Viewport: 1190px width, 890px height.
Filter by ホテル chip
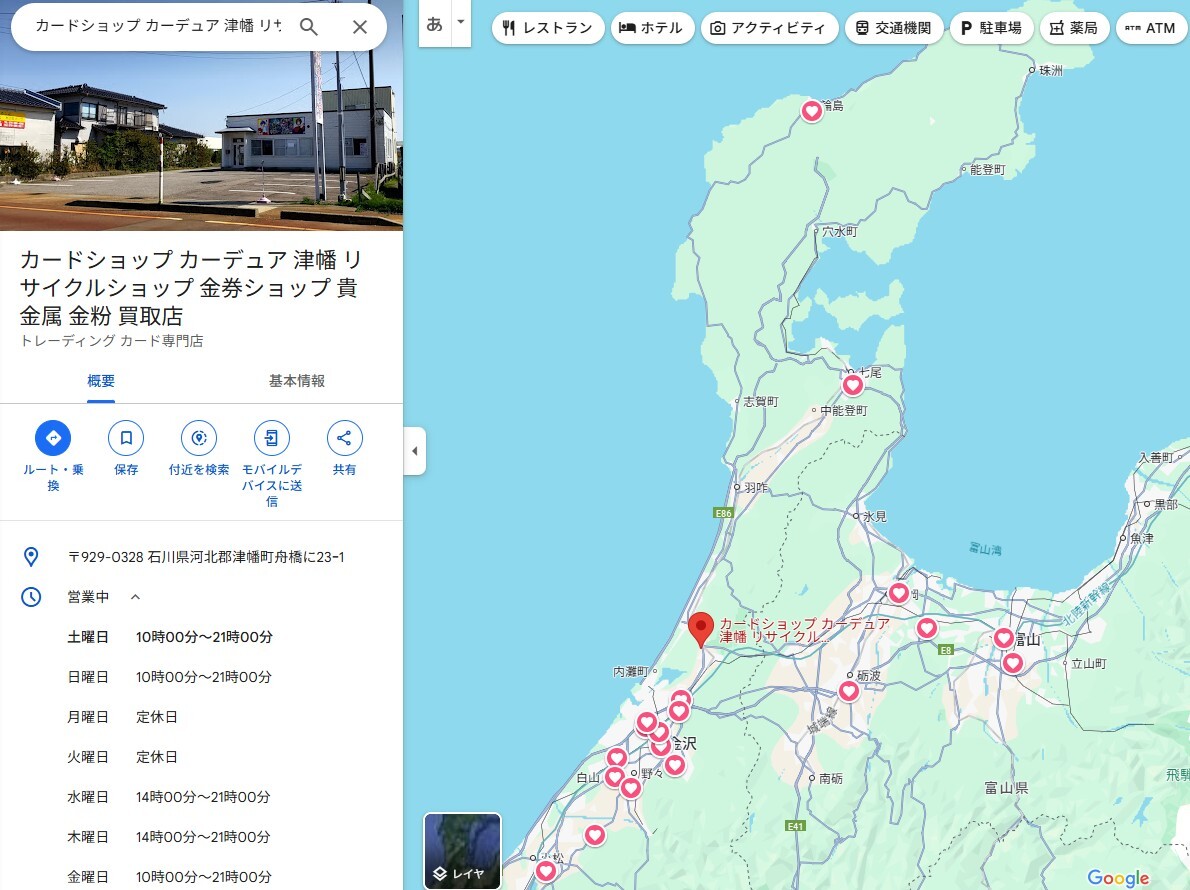[x=652, y=28]
